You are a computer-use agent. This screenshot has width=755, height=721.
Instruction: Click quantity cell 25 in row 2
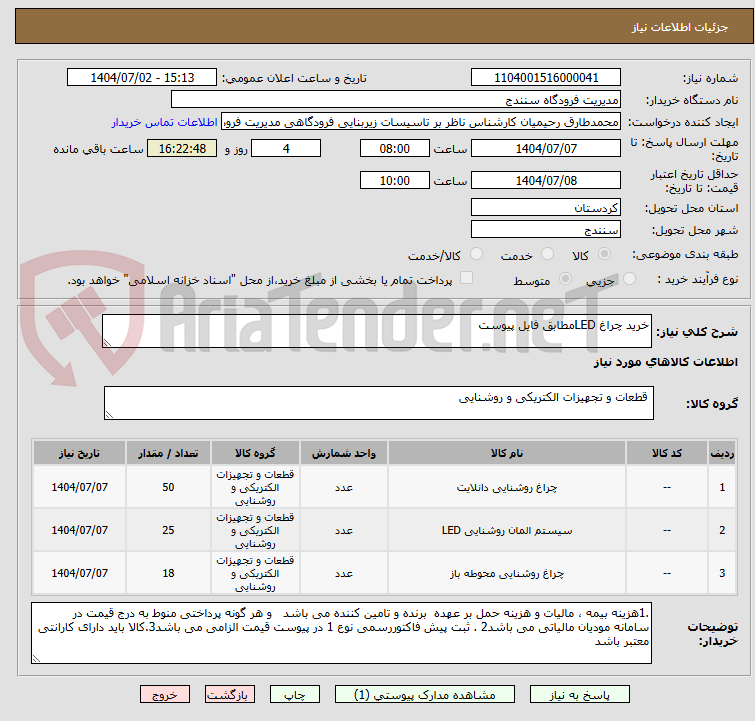pos(168,530)
